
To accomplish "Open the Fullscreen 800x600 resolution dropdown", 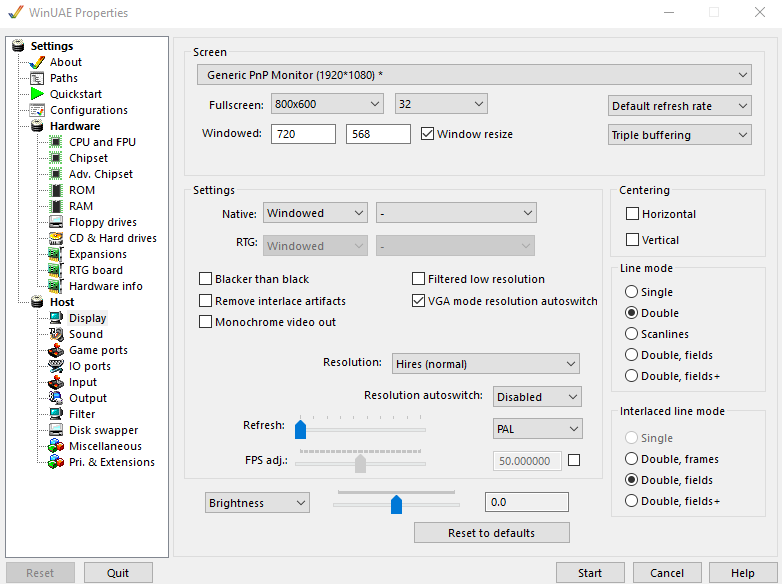I will click(x=327, y=104).
